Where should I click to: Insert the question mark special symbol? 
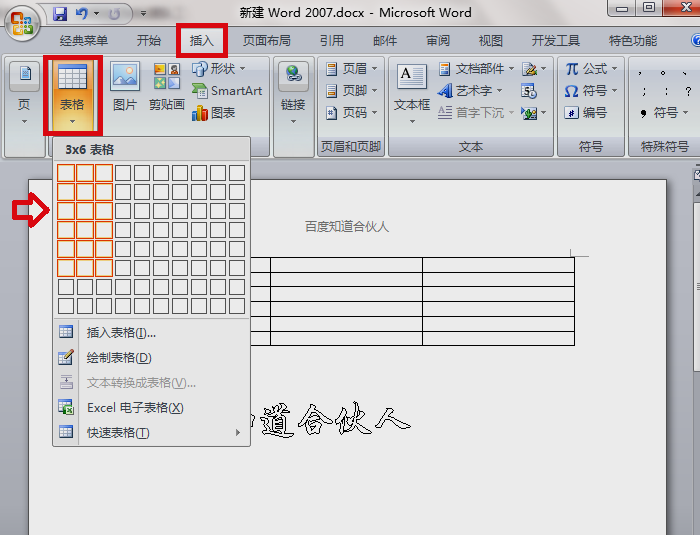coord(688,91)
